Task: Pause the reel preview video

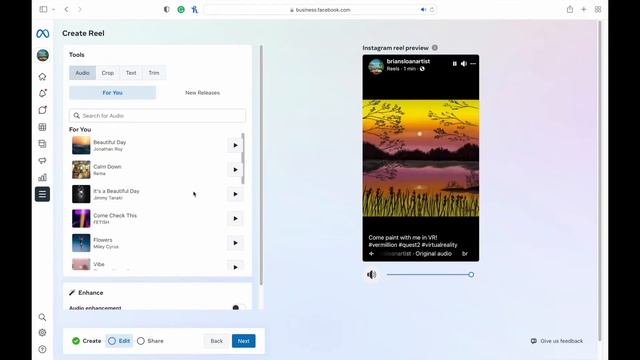Action: pos(454,64)
